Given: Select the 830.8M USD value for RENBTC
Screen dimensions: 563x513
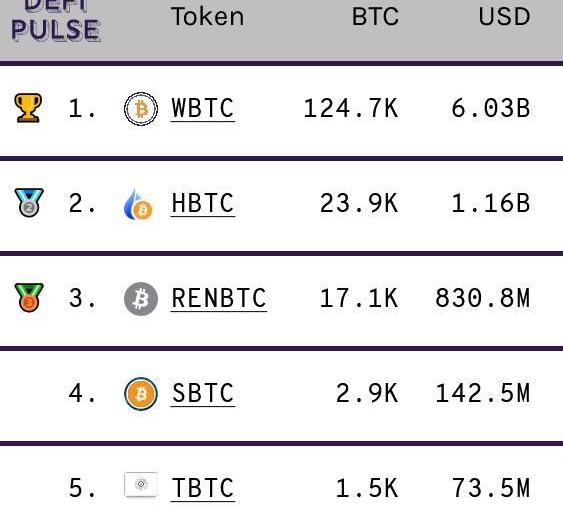Looking at the screenshot, I should (483, 298).
